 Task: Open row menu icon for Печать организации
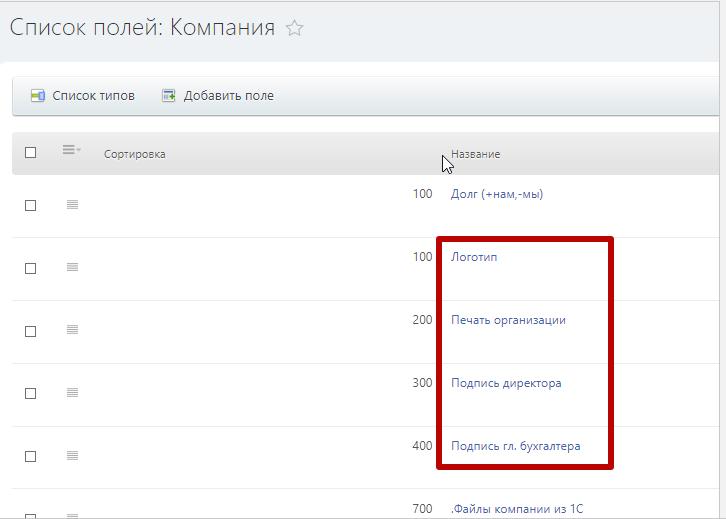[72, 331]
